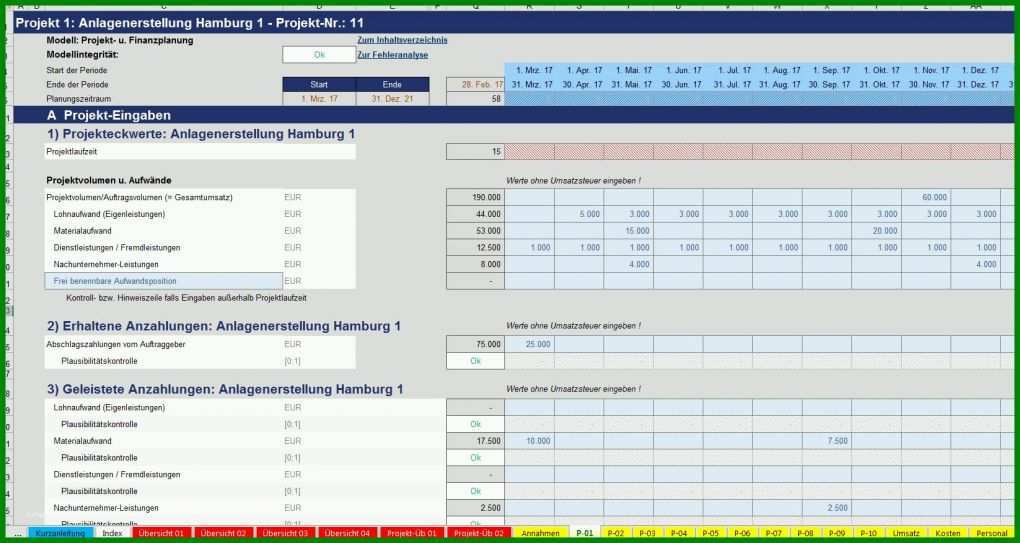Open the Kosten sheet tab
Image resolution: width=1020 pixels, height=543 pixels.
click(947, 533)
